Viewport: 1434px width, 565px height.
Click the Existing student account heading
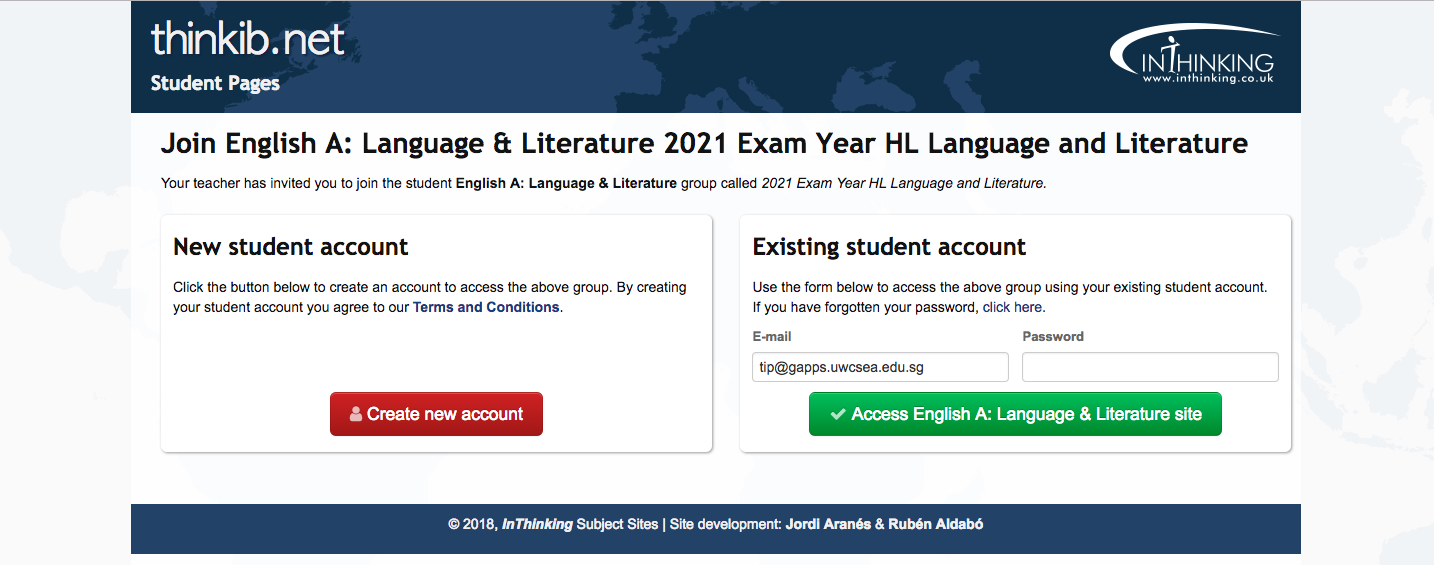(889, 247)
